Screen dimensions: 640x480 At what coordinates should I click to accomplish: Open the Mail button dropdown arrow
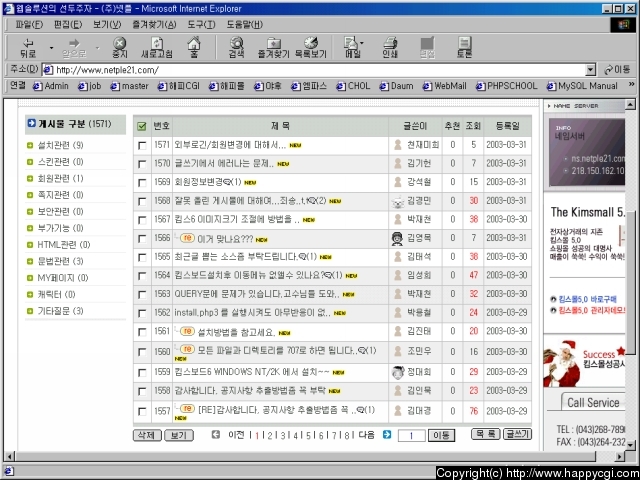tap(362, 43)
